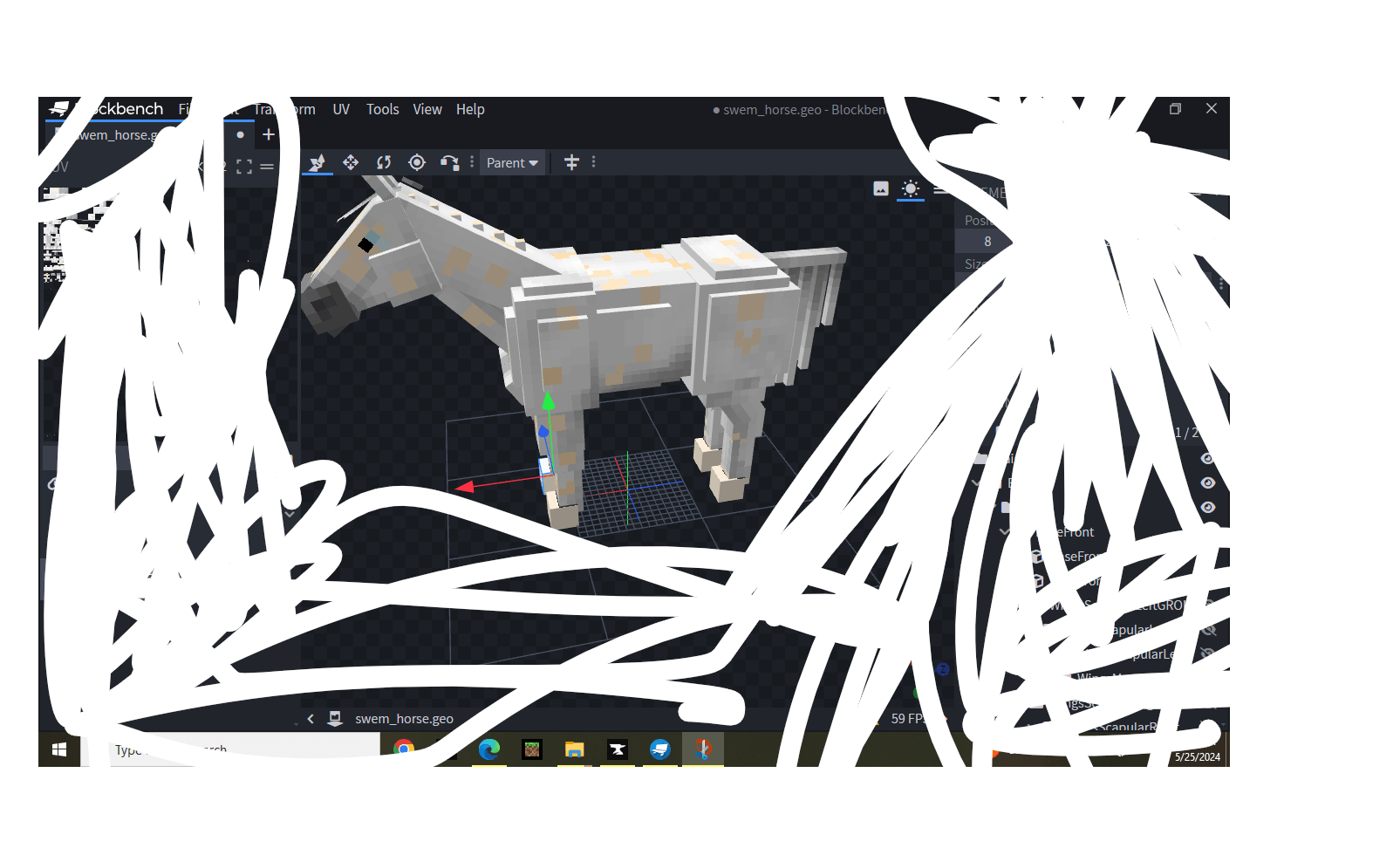Toggle viewport shading sun icon

(x=911, y=188)
